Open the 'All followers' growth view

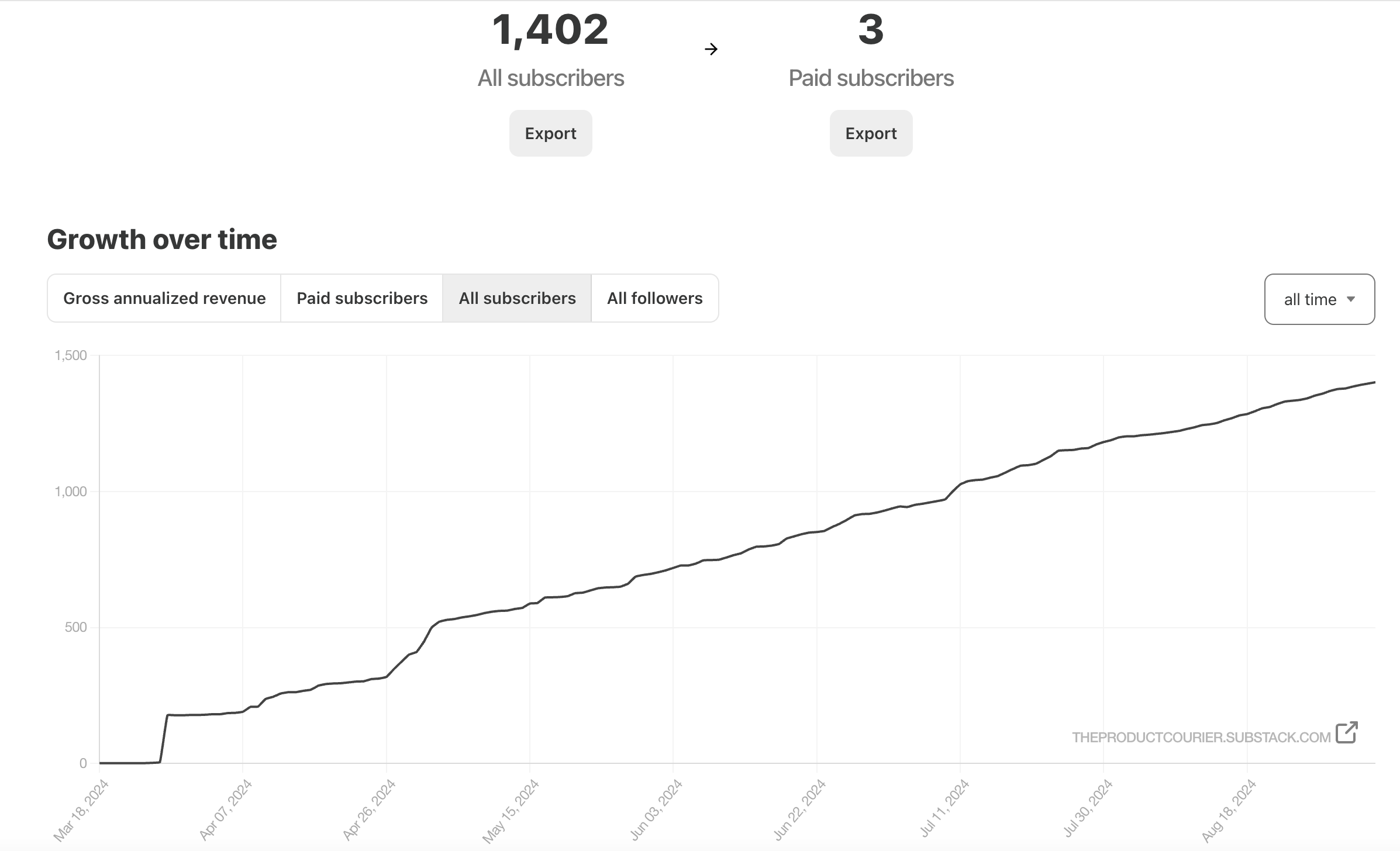(x=655, y=298)
